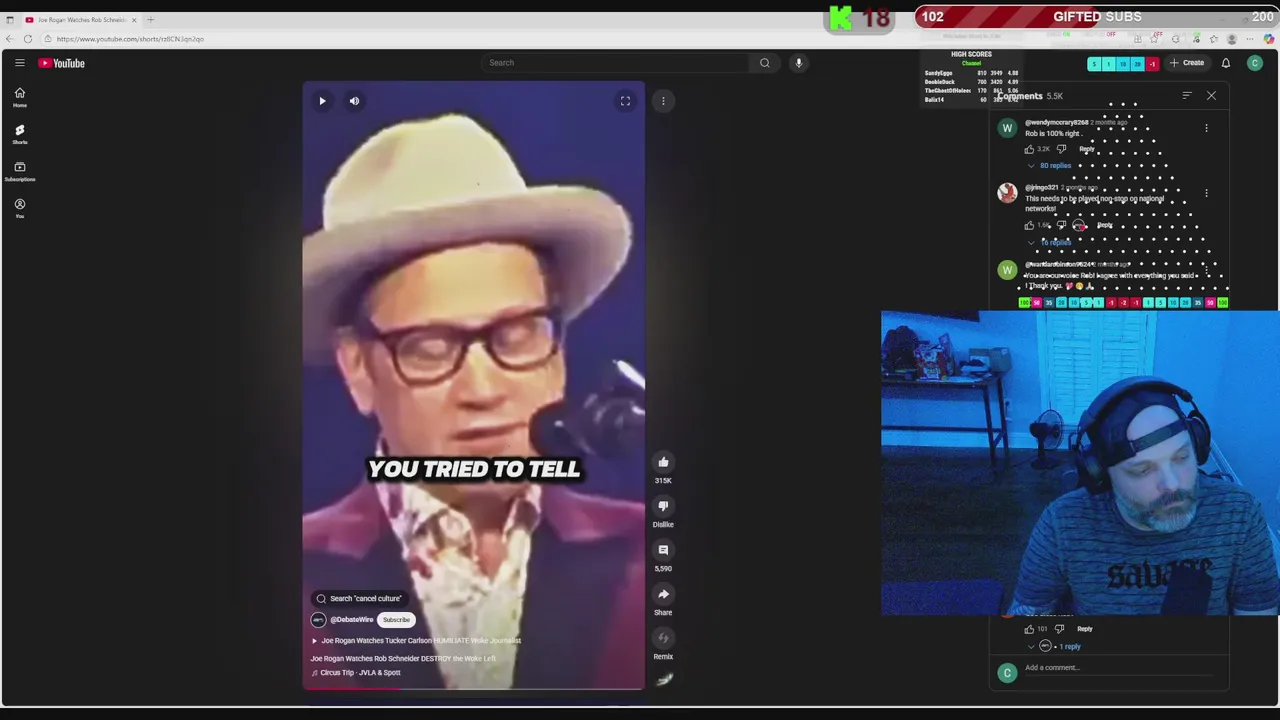Image resolution: width=1280 pixels, height=720 pixels.
Task: Open options menu for jringo321's comment
Action: (1206, 193)
